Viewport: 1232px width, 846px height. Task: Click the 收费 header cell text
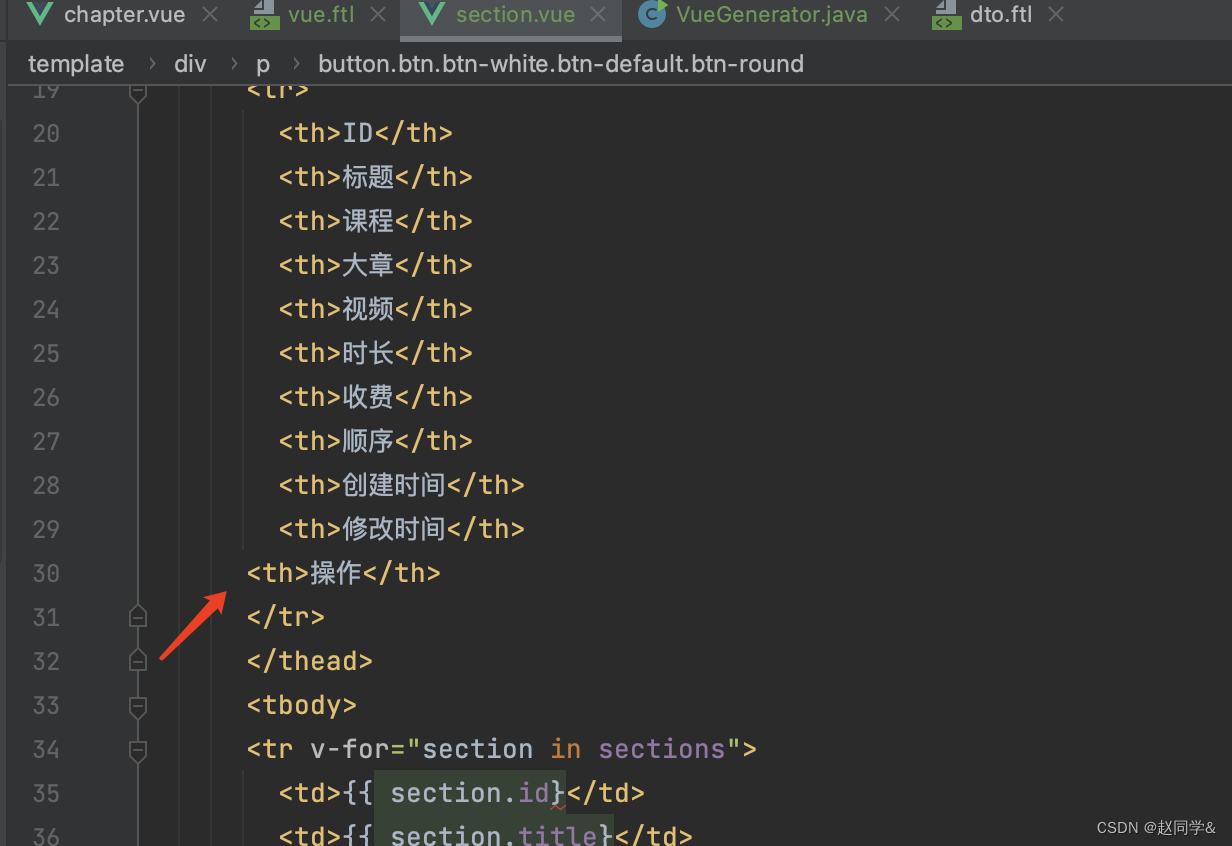click(369, 397)
